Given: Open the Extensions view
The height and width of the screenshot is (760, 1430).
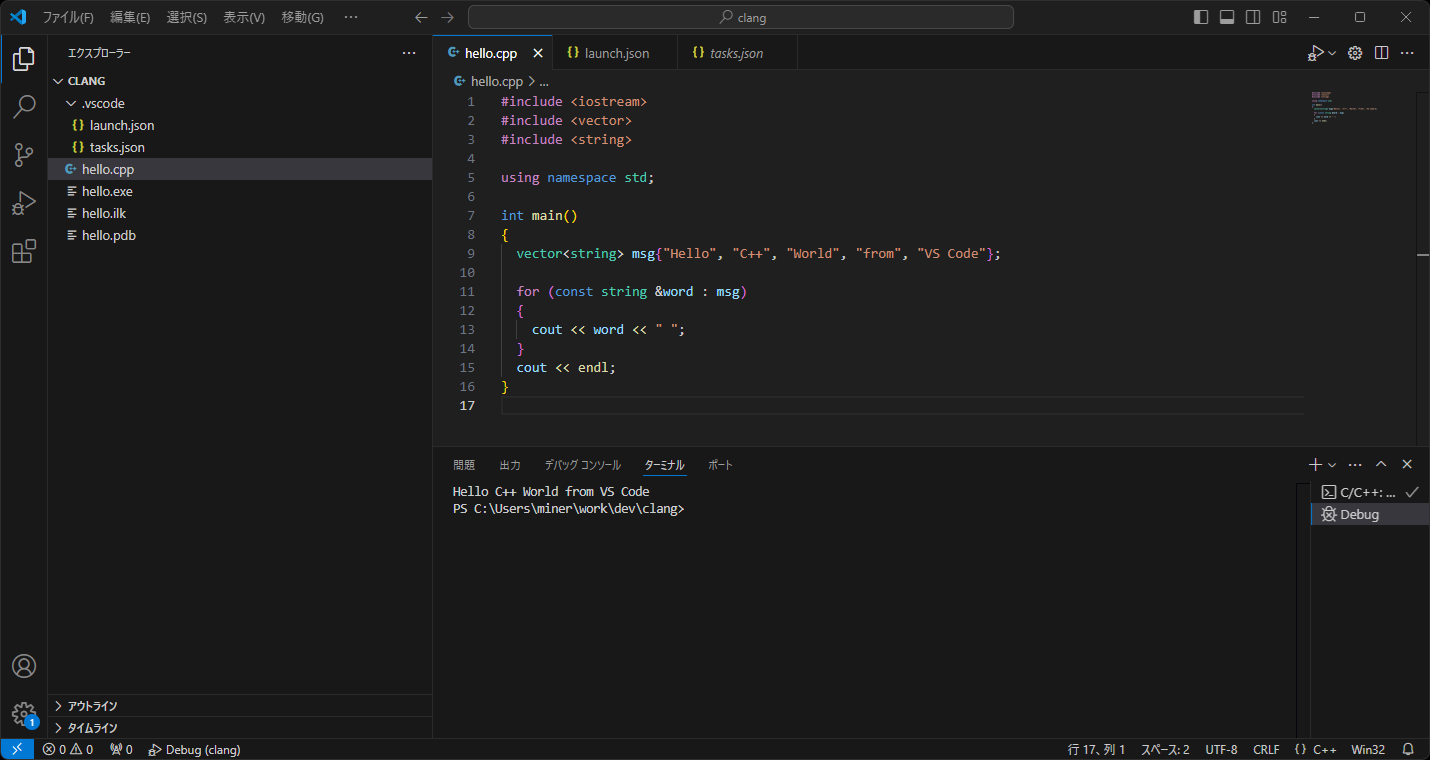Looking at the screenshot, I should point(24,252).
